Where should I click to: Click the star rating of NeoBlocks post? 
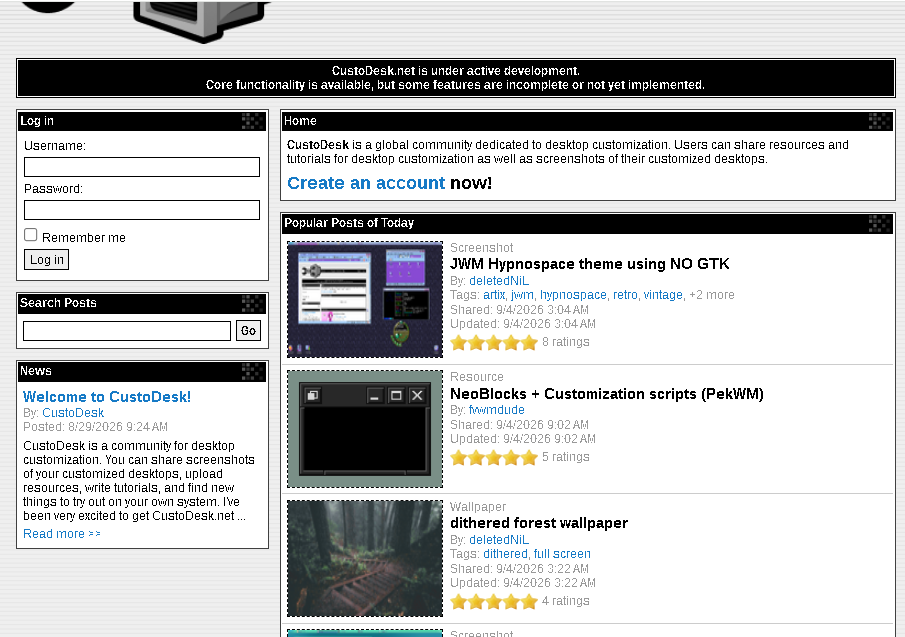[494, 458]
